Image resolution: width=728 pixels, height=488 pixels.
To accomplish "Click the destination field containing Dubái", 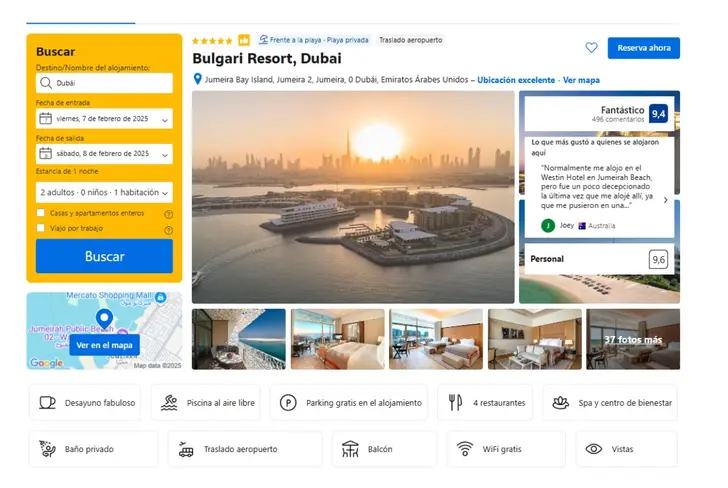I will pyautogui.click(x=104, y=83).
